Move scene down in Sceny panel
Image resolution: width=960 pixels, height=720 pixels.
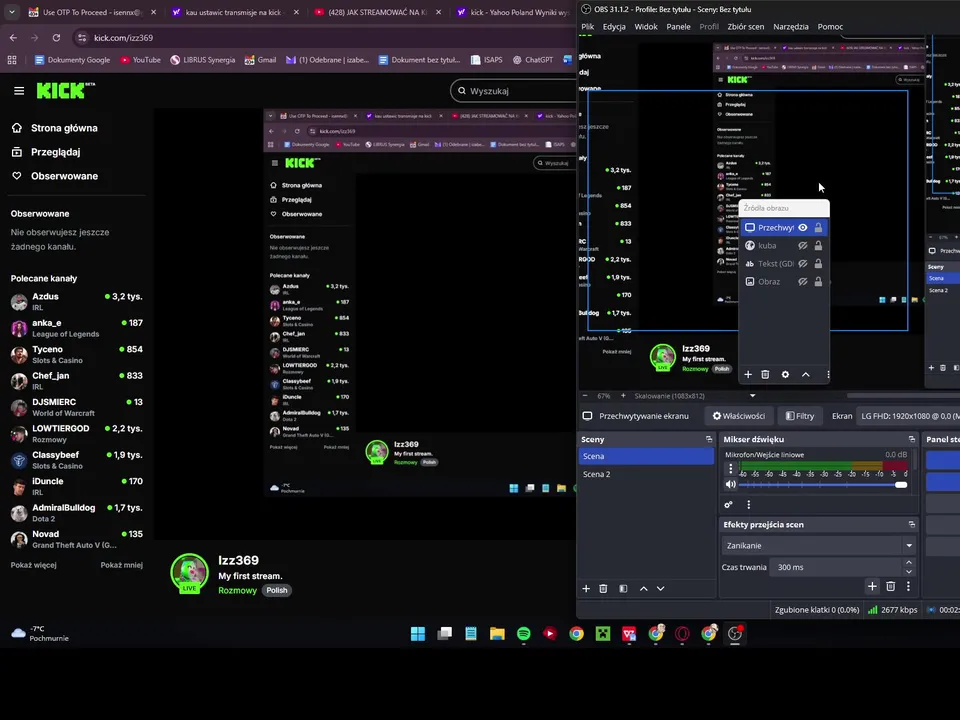[x=661, y=588]
